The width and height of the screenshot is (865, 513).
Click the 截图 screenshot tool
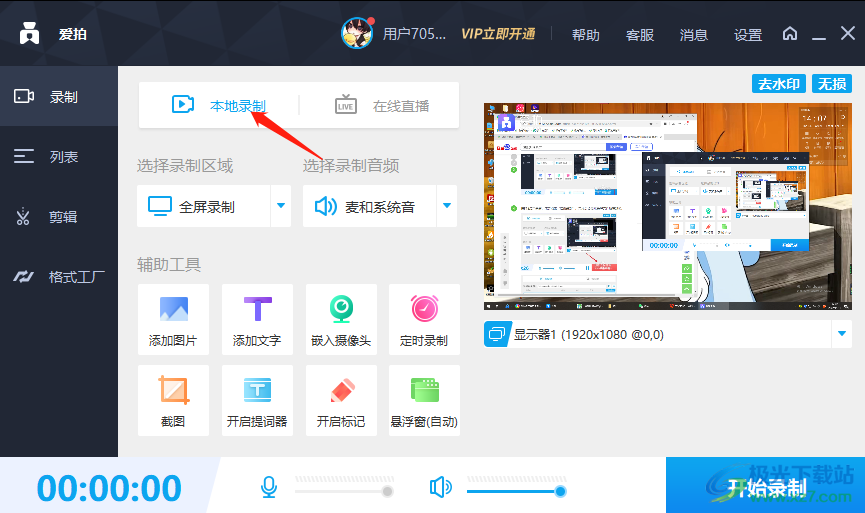coord(173,400)
